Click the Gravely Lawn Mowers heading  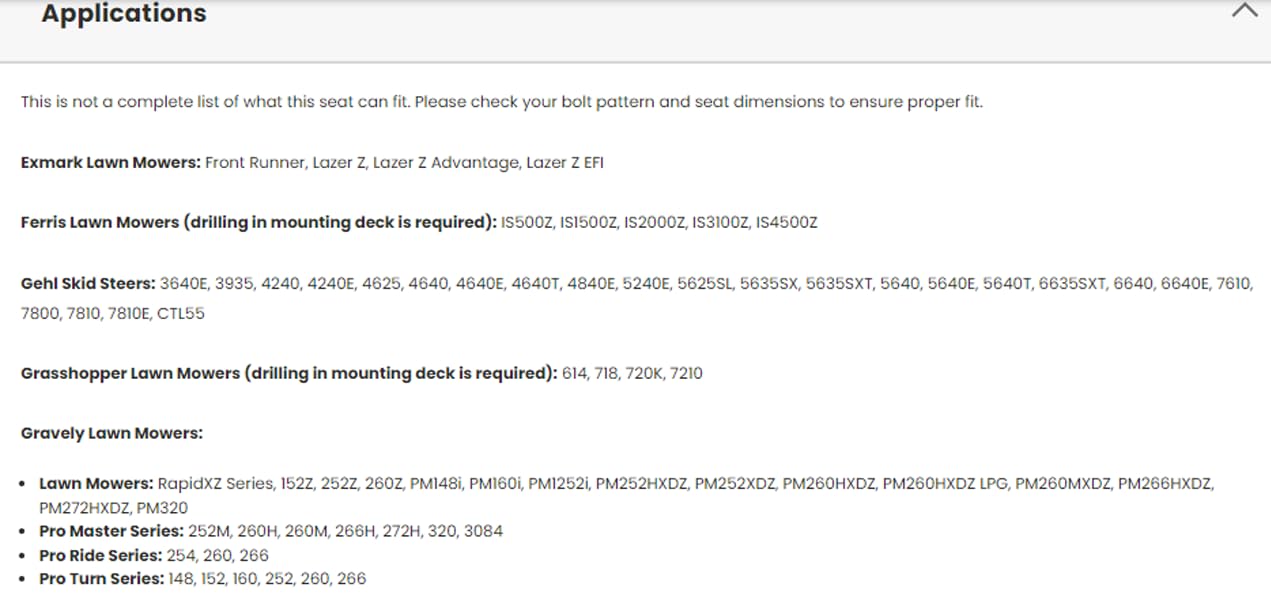(112, 433)
